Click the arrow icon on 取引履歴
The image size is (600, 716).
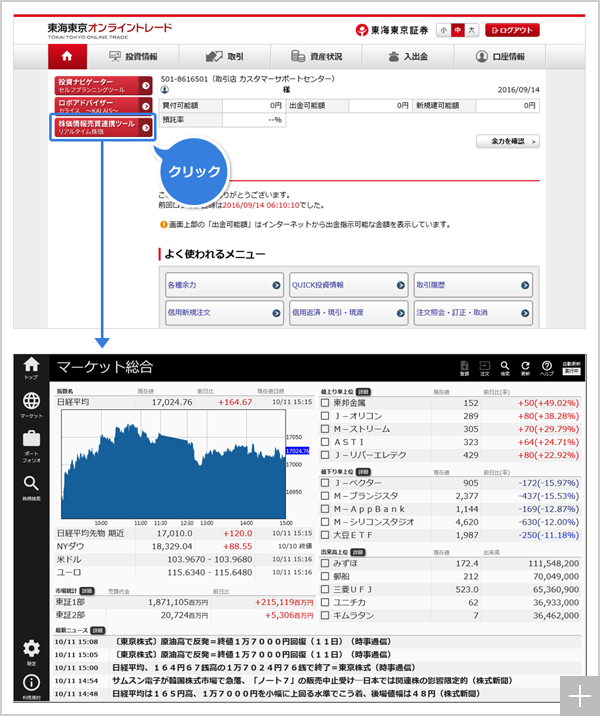(525, 285)
